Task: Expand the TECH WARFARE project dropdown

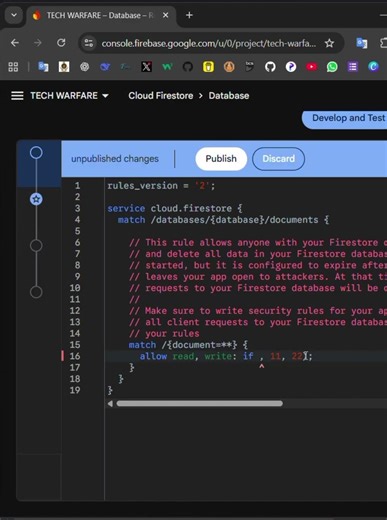Action: coord(70,96)
